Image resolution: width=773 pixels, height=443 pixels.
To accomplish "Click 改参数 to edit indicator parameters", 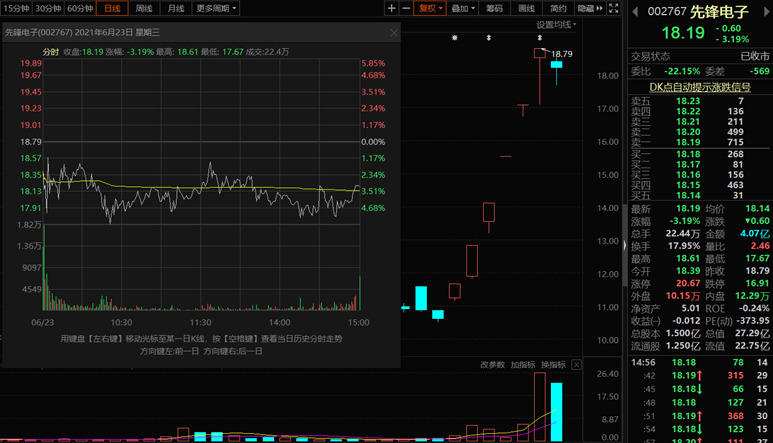I will coord(492,365).
